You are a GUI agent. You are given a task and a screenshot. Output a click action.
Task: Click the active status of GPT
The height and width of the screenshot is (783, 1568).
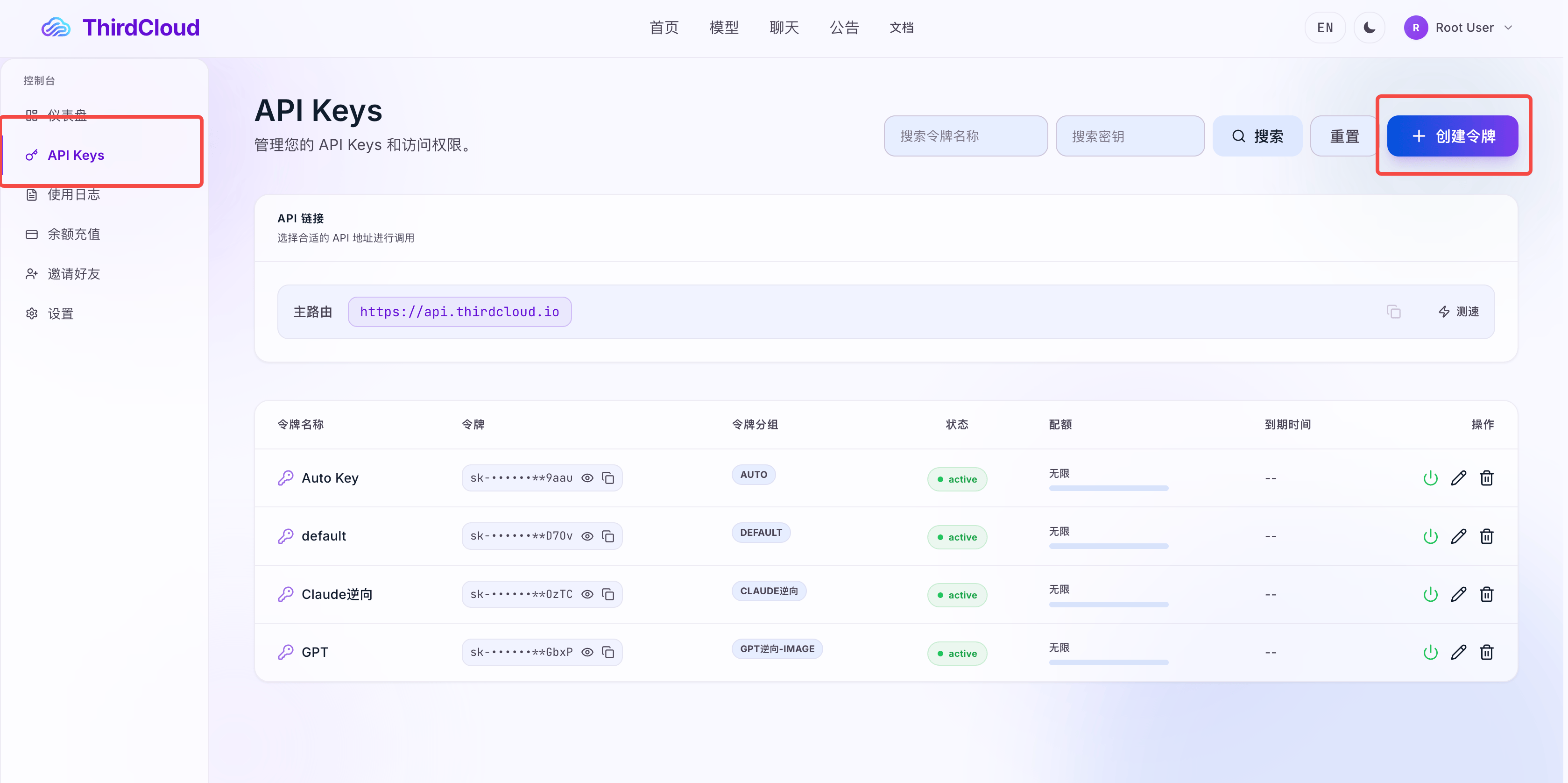click(957, 653)
